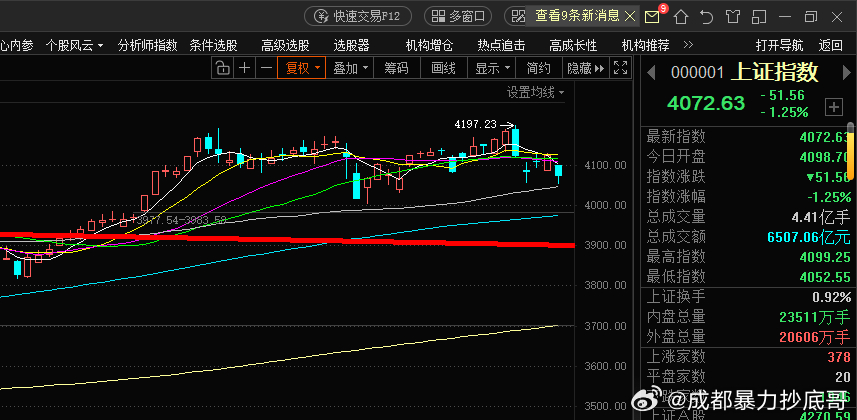The height and width of the screenshot is (420, 857).
Task: Open 高成长性 menu item
Action: (573, 45)
